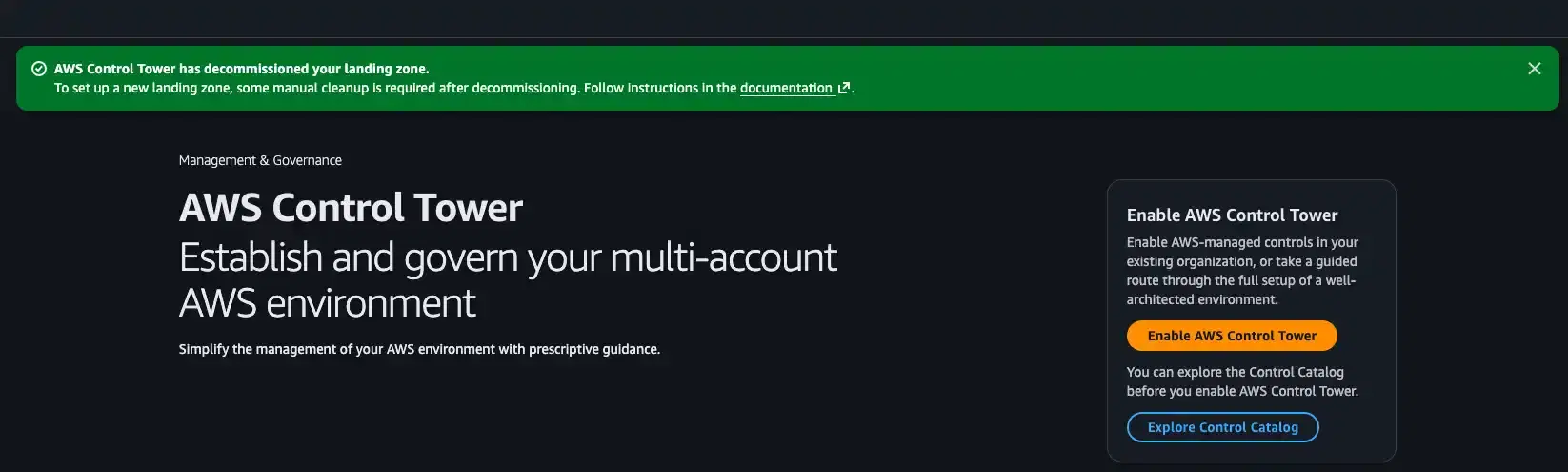The height and width of the screenshot is (472, 1568).
Task: Open the documentation link in banner
Action: point(786,88)
